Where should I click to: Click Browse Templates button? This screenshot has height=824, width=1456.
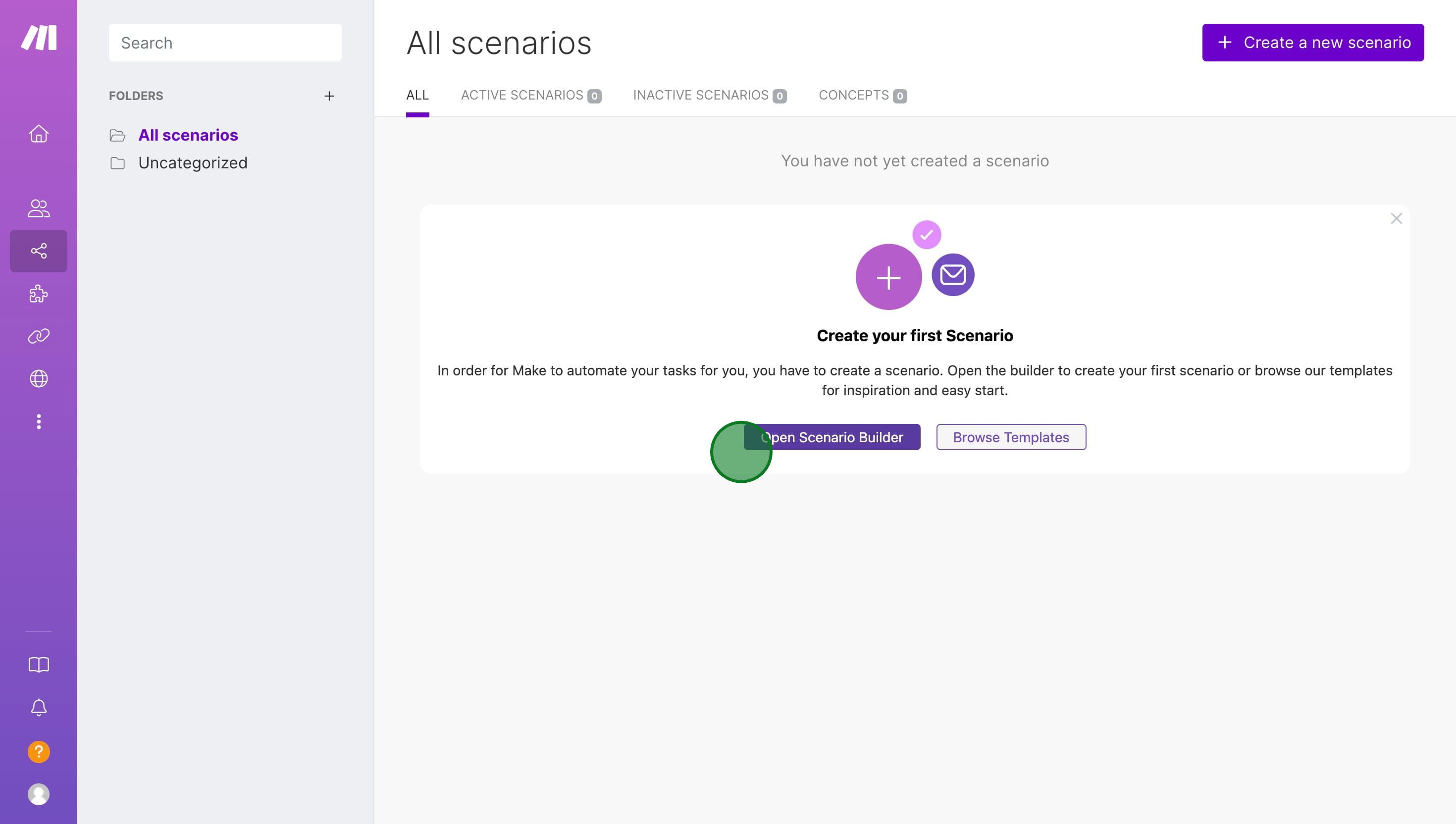[1011, 437]
